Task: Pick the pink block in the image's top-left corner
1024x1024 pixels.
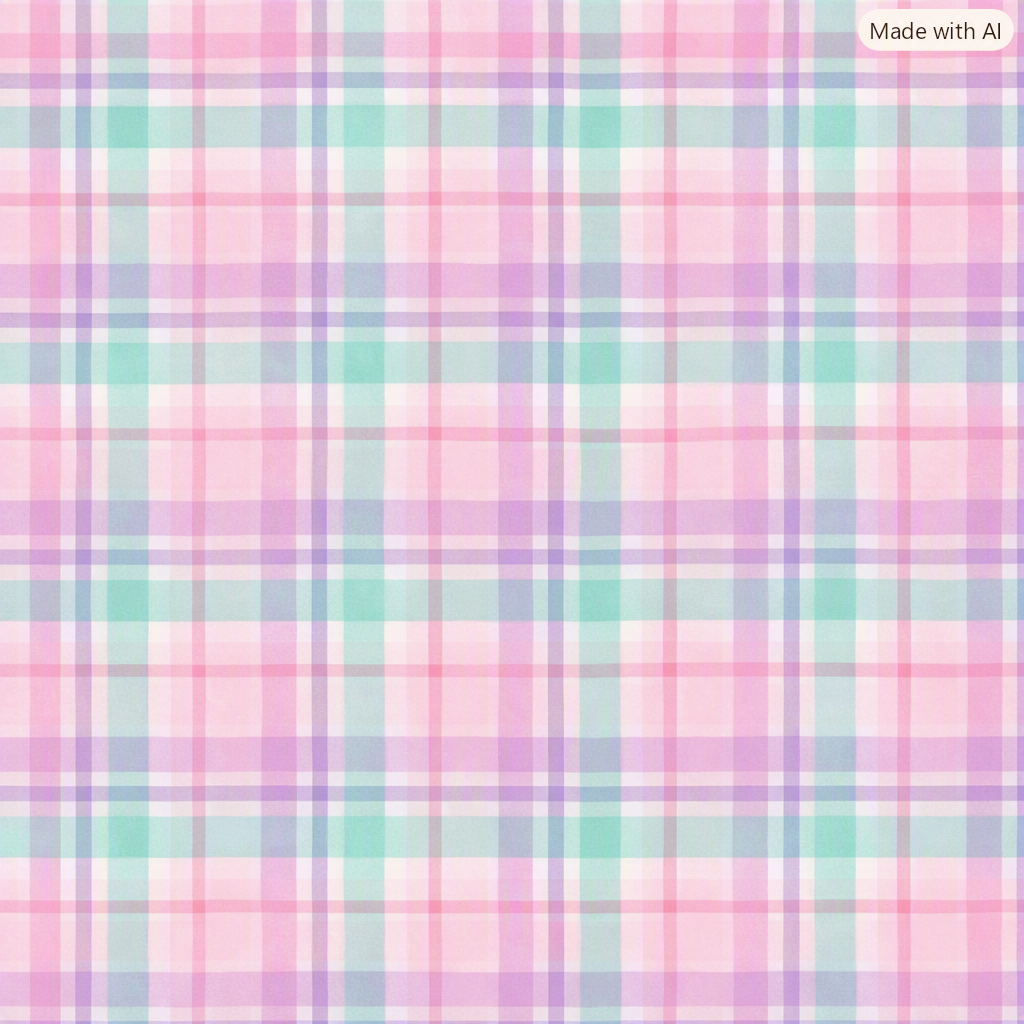Action: [x=14, y=16]
